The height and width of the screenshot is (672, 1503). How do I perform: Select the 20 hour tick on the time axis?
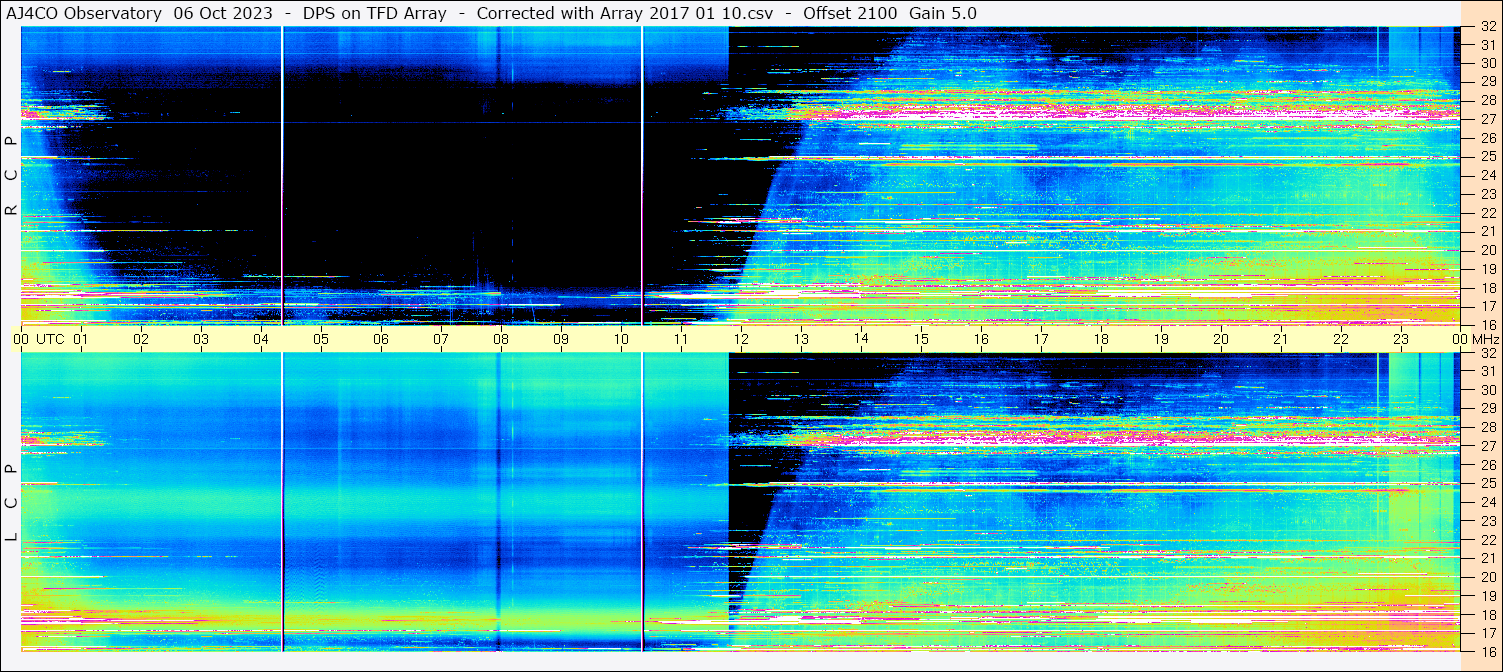tap(1221, 339)
